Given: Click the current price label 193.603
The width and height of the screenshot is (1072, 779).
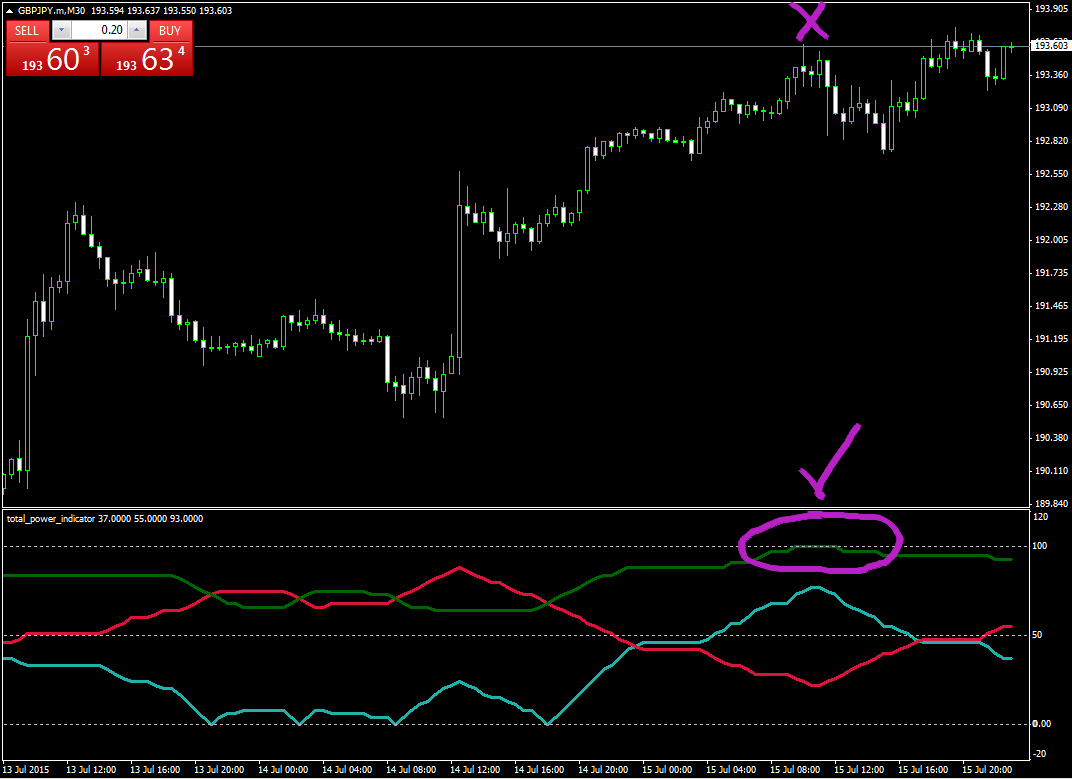Looking at the screenshot, I should pyautogui.click(x=1051, y=46).
